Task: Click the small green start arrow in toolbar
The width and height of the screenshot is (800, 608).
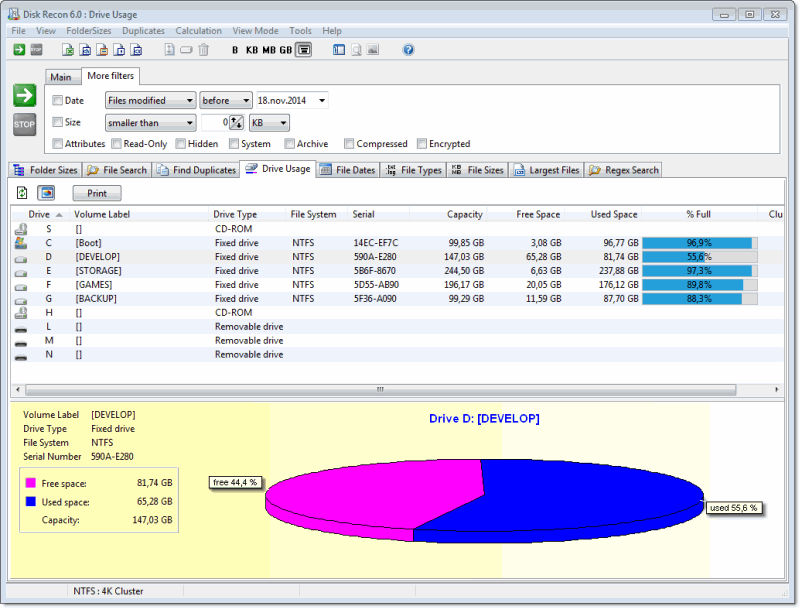Action: [x=19, y=49]
